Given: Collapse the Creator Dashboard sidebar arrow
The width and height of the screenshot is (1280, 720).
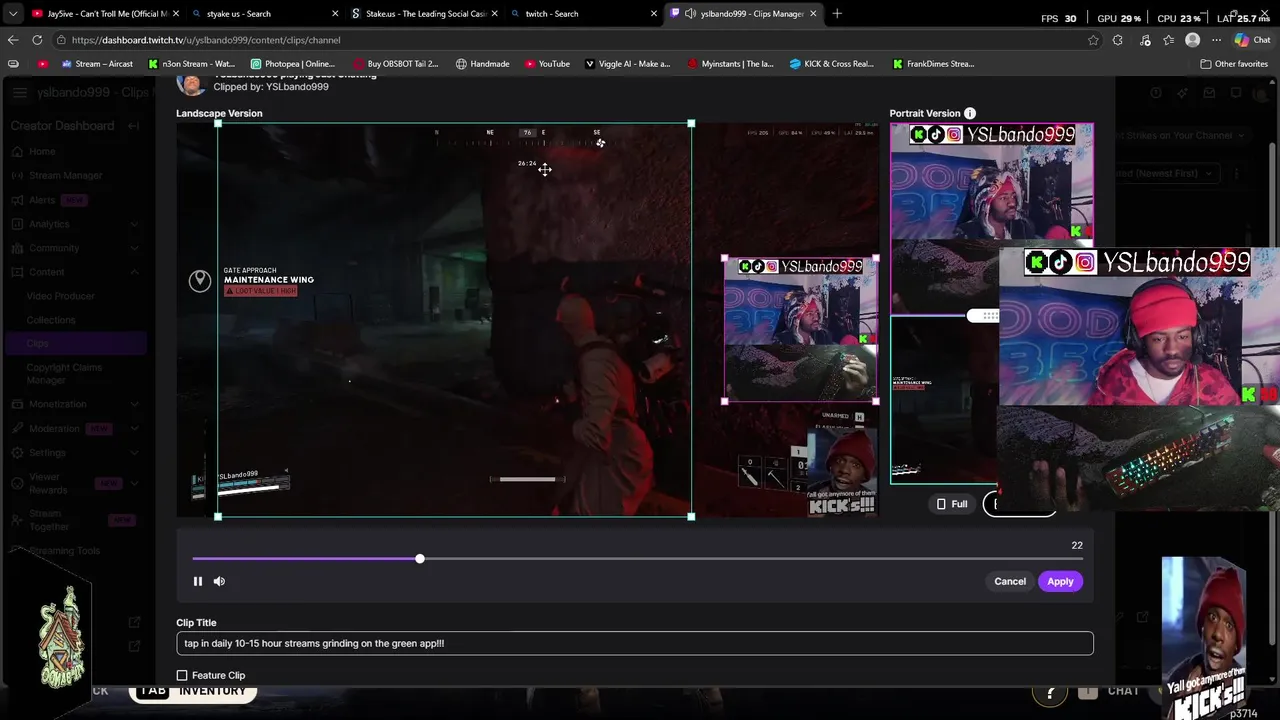Looking at the screenshot, I should click(x=135, y=126).
